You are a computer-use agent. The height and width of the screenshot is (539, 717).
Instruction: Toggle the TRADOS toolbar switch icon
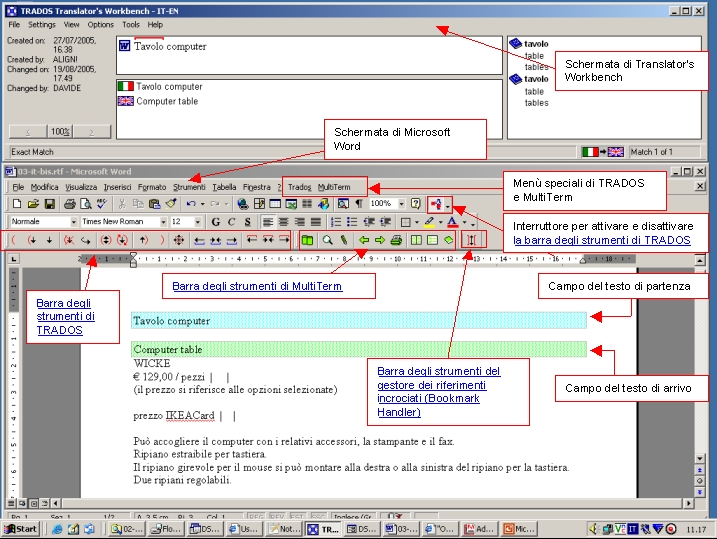(436, 205)
